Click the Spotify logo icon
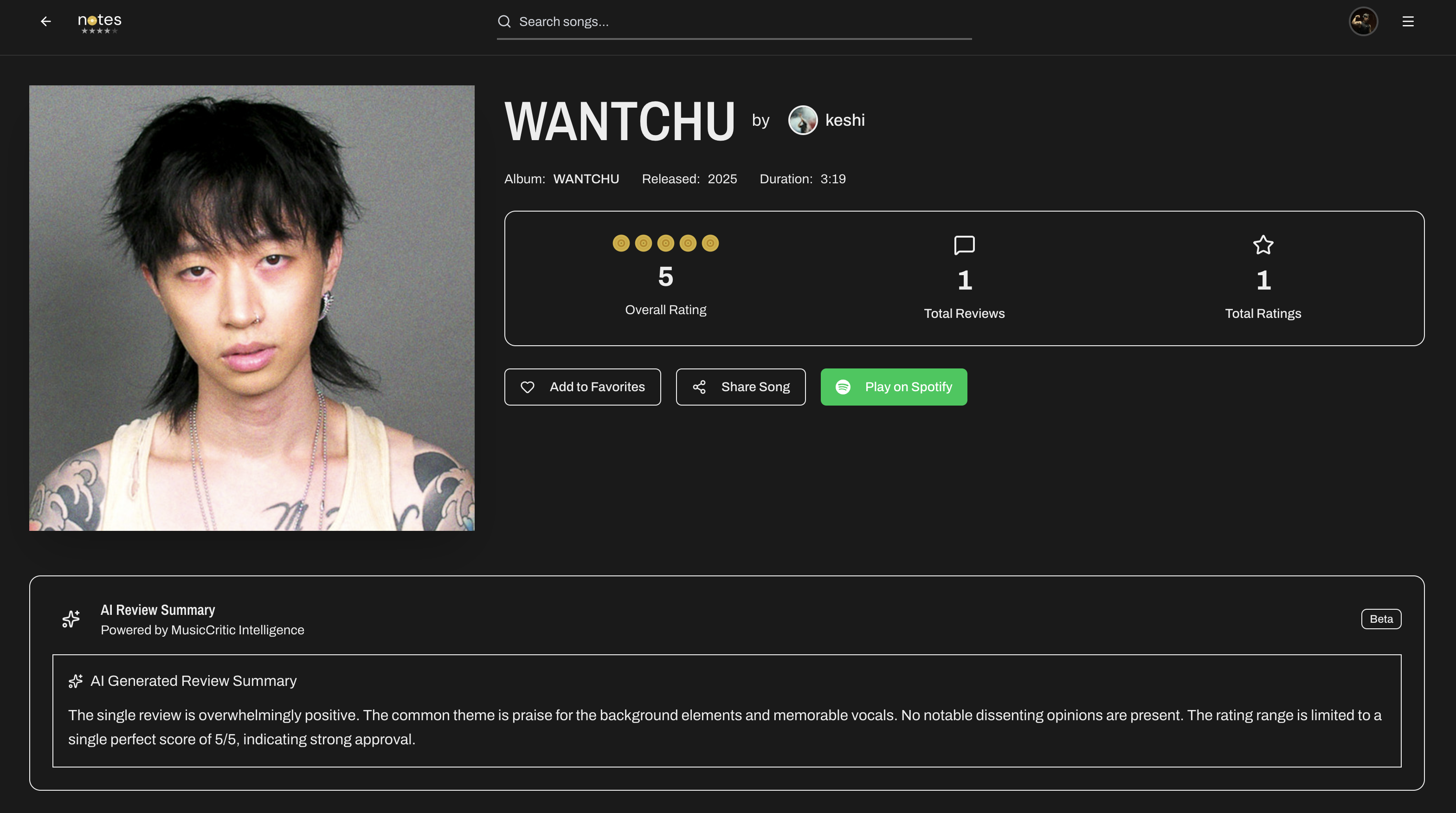The image size is (1456, 813). [x=843, y=387]
